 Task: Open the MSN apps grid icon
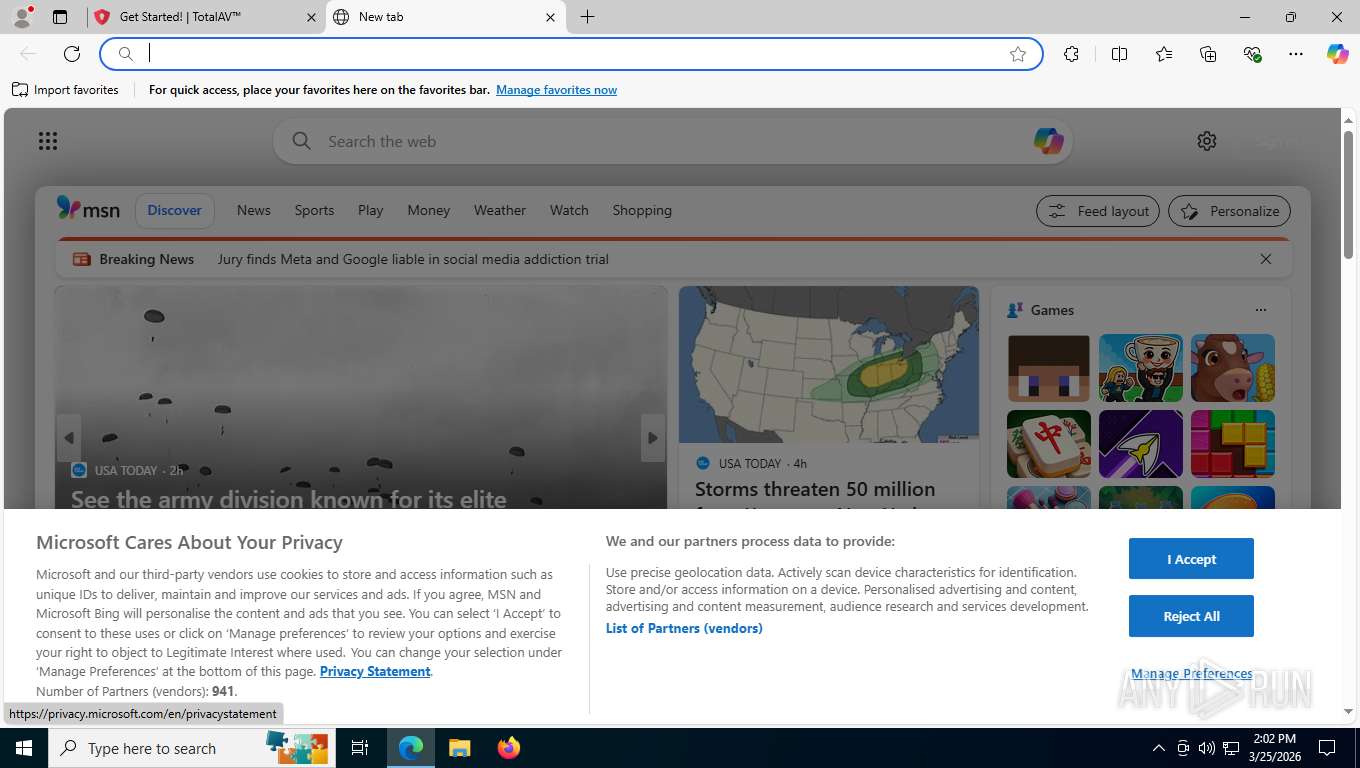pos(48,141)
